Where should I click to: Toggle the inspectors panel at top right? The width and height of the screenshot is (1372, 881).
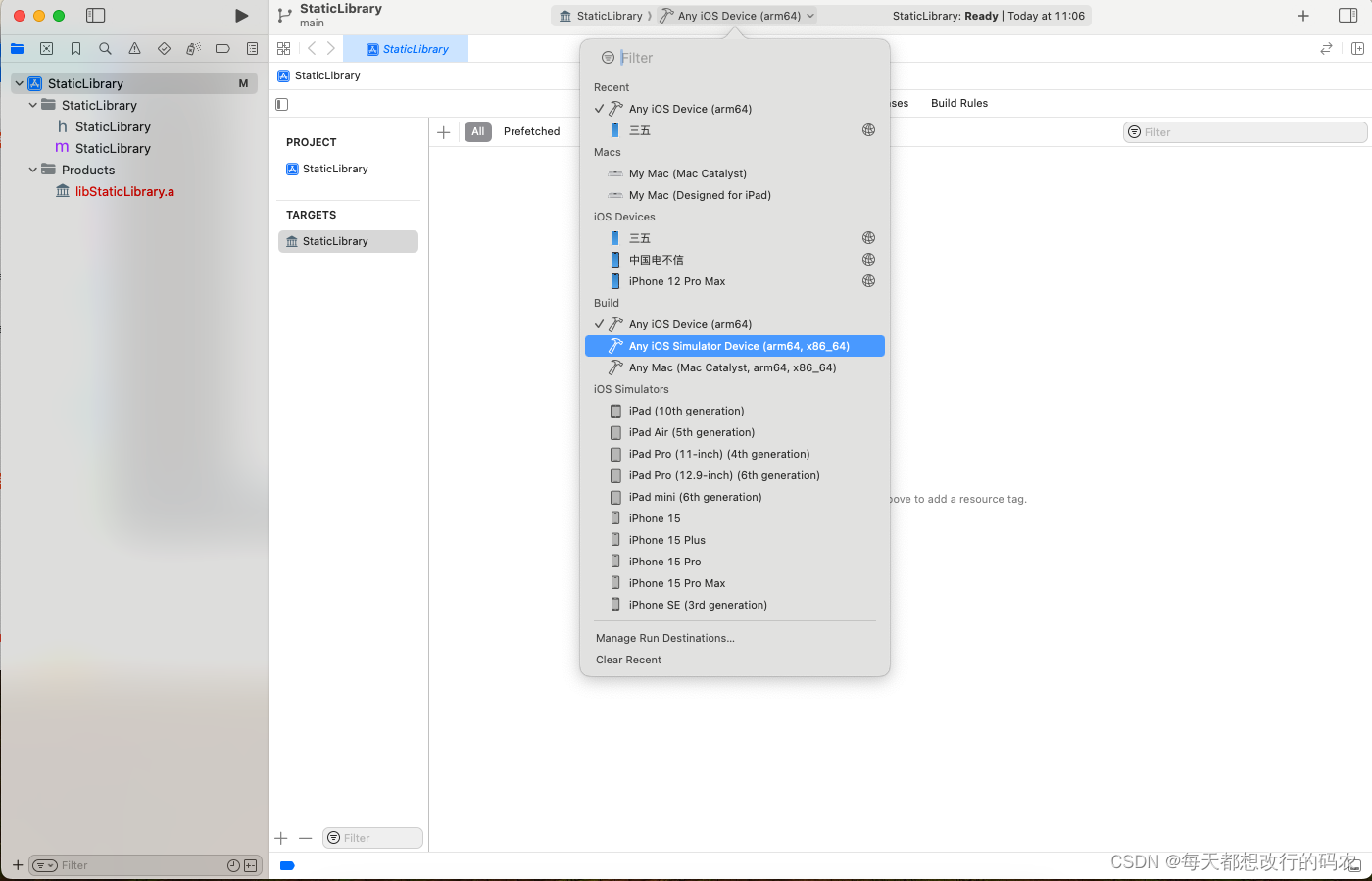[x=1347, y=16]
